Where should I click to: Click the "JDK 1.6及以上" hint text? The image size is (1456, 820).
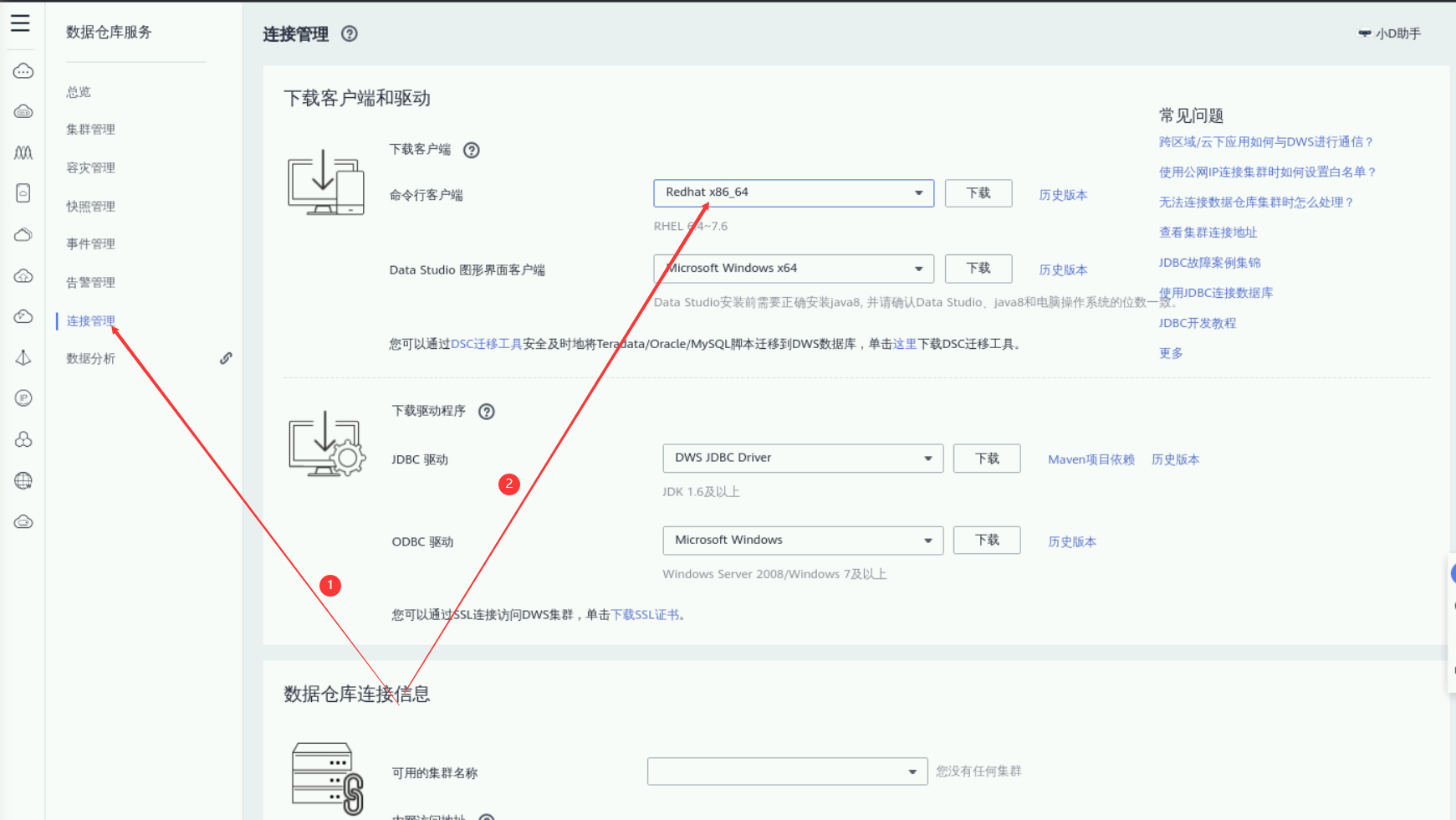pyautogui.click(x=701, y=492)
